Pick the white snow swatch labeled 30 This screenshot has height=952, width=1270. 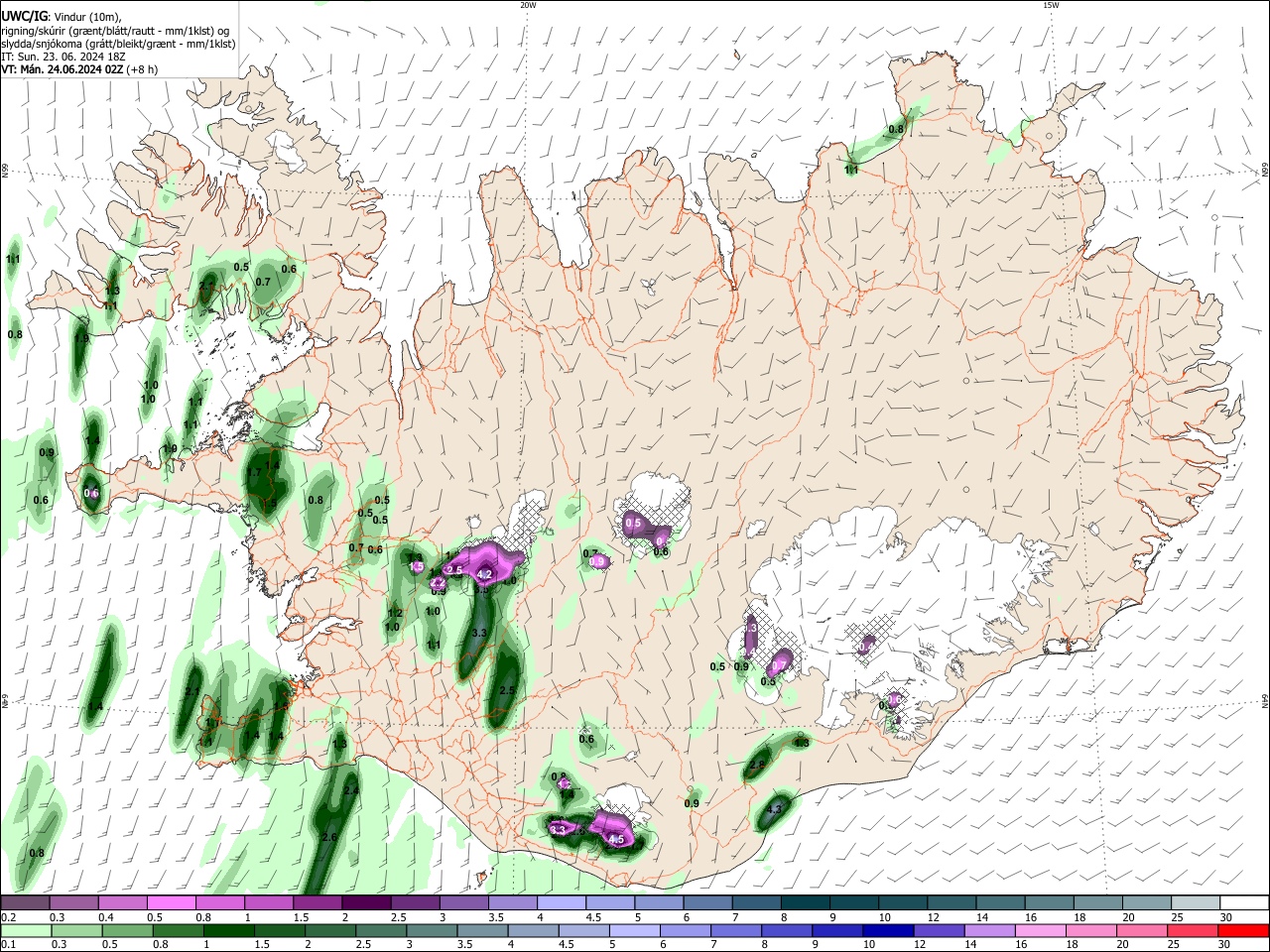[1242, 903]
